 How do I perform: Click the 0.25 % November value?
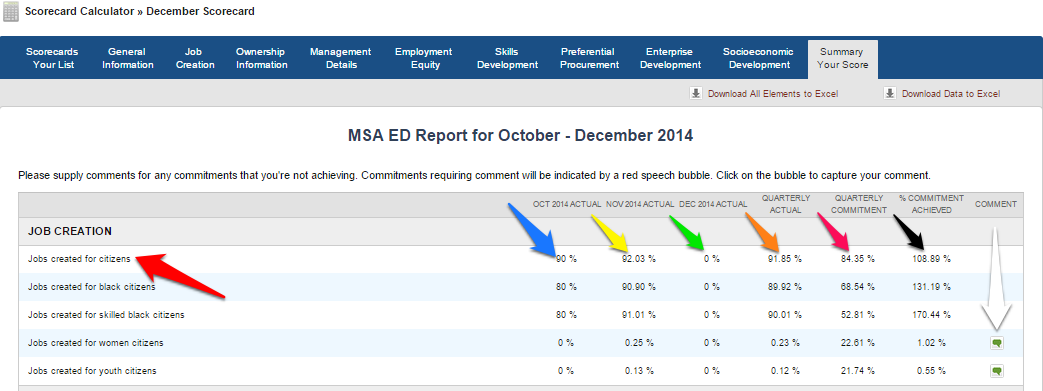pyautogui.click(x=639, y=343)
